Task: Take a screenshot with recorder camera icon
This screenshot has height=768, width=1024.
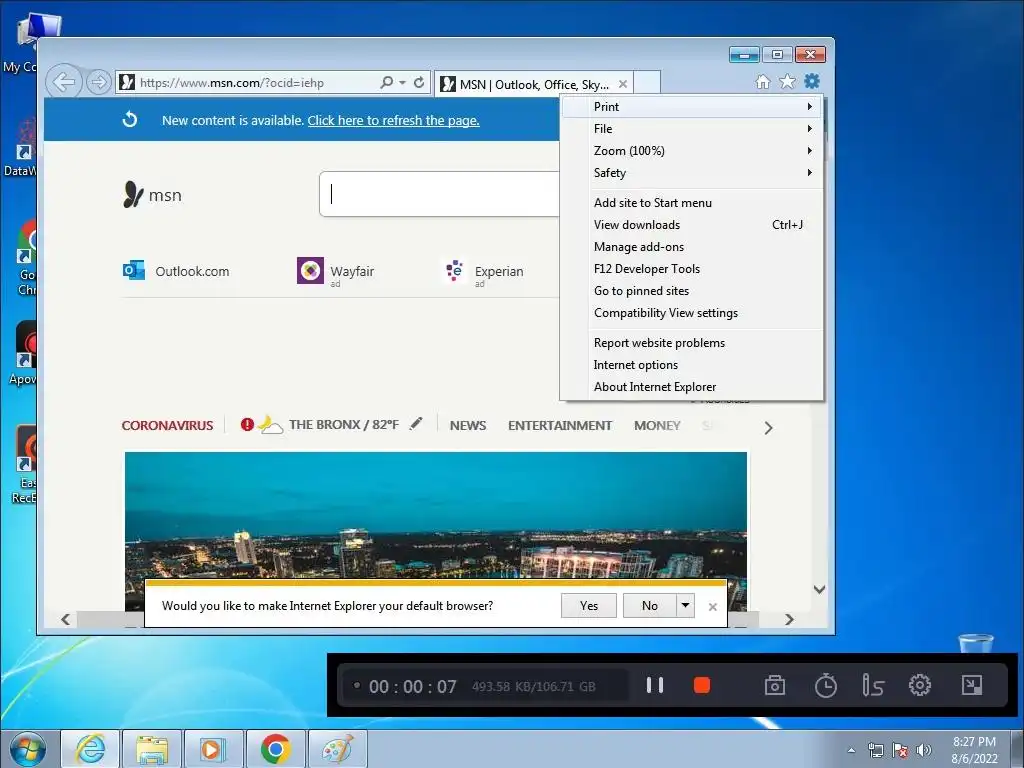Action: pyautogui.click(x=775, y=685)
